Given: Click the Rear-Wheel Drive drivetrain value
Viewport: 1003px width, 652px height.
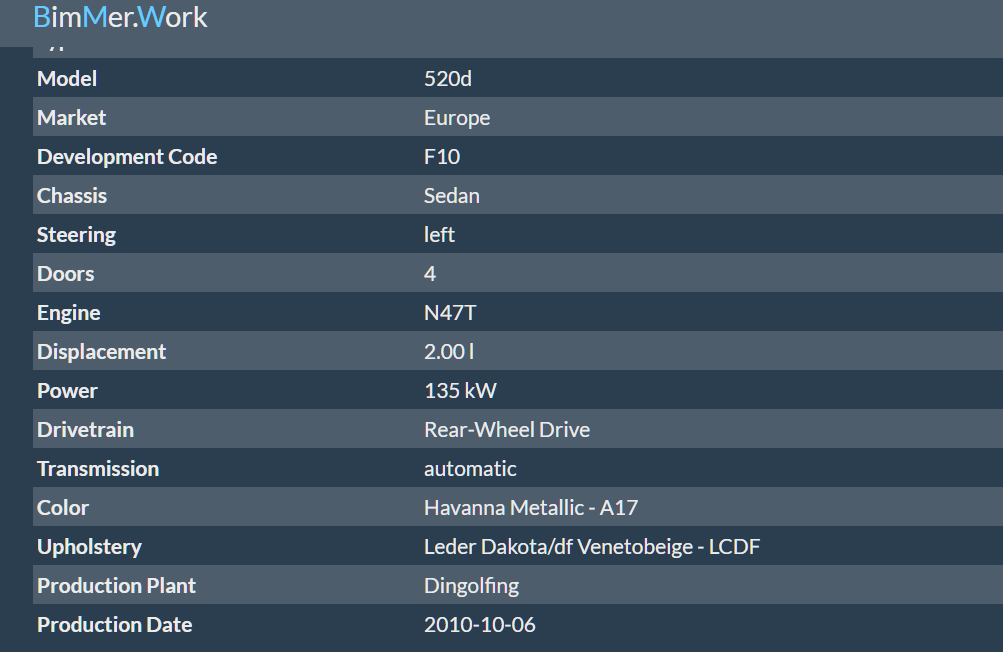Looking at the screenshot, I should pyautogui.click(x=507, y=430).
